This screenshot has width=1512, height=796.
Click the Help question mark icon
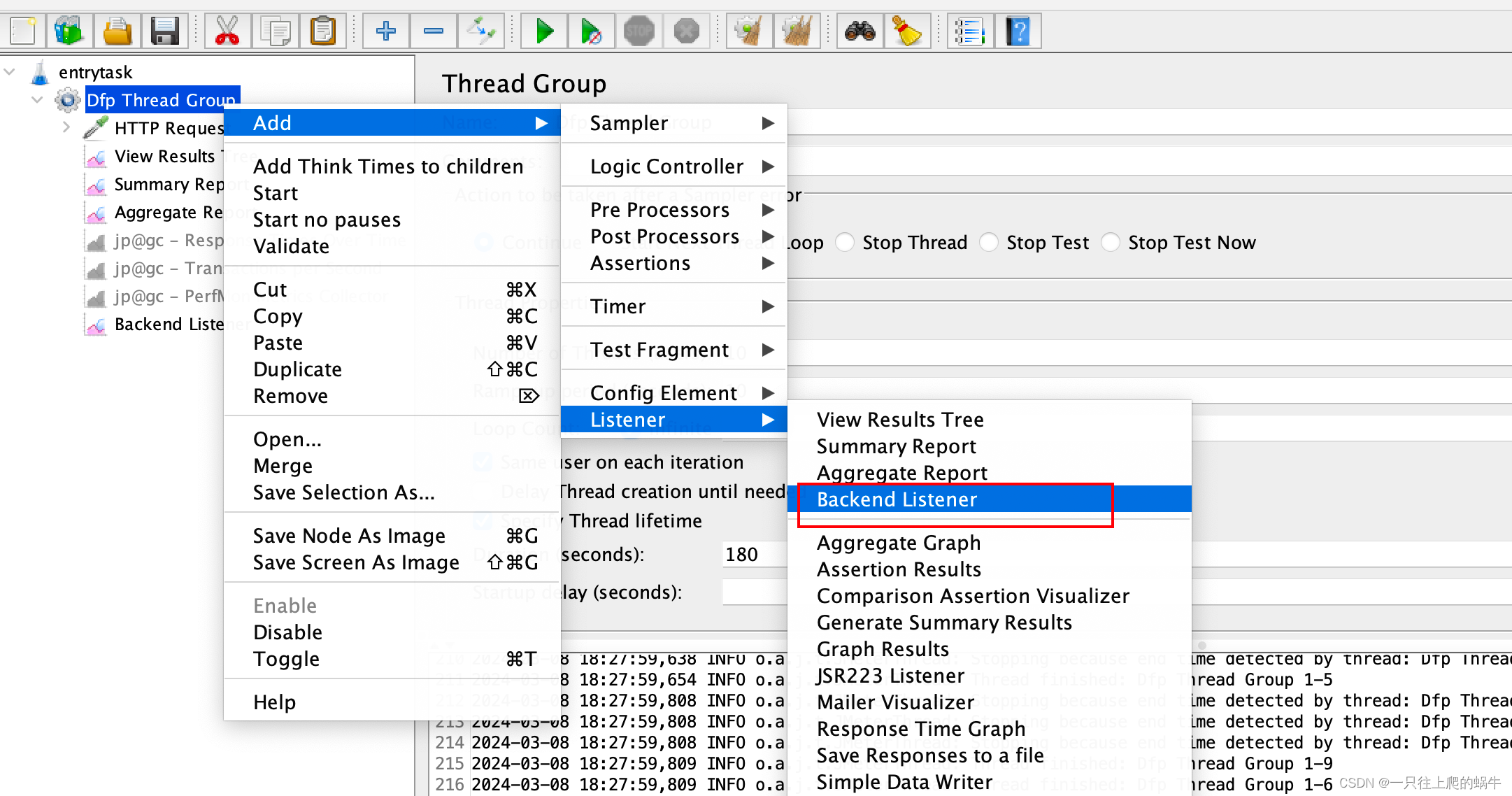[x=1018, y=31]
